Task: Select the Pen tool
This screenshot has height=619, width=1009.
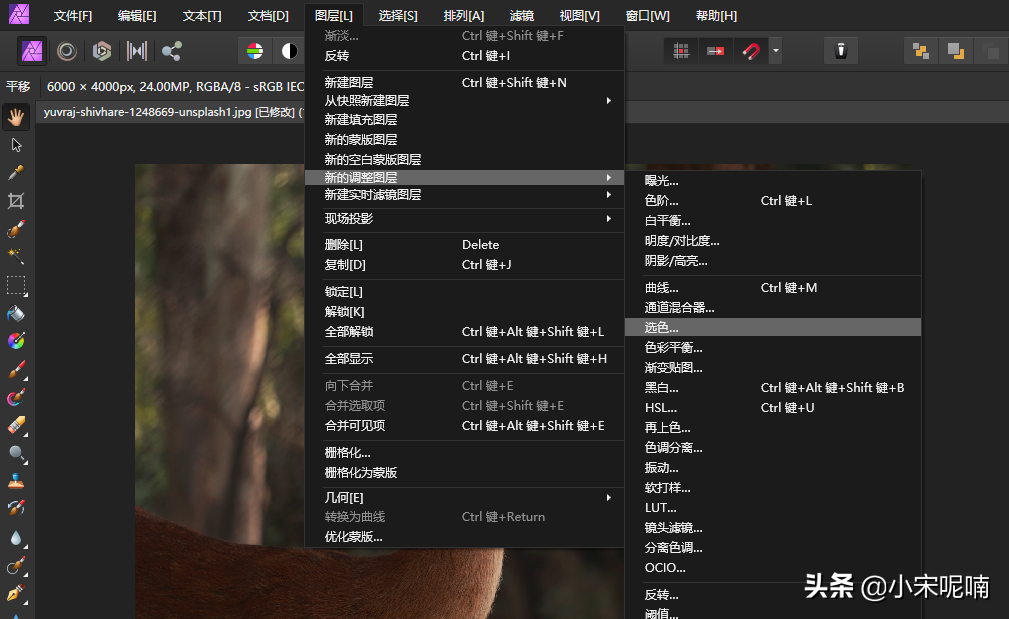Action: point(16,593)
